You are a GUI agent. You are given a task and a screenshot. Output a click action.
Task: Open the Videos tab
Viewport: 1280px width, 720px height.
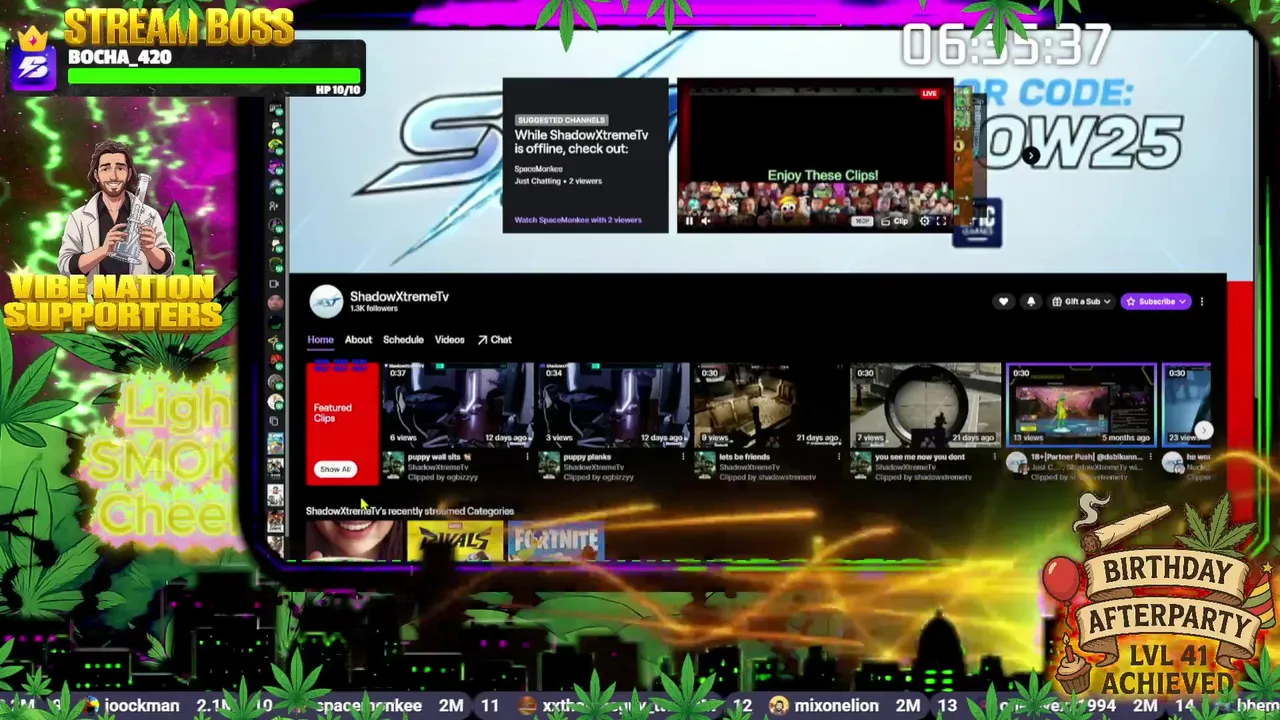449,340
